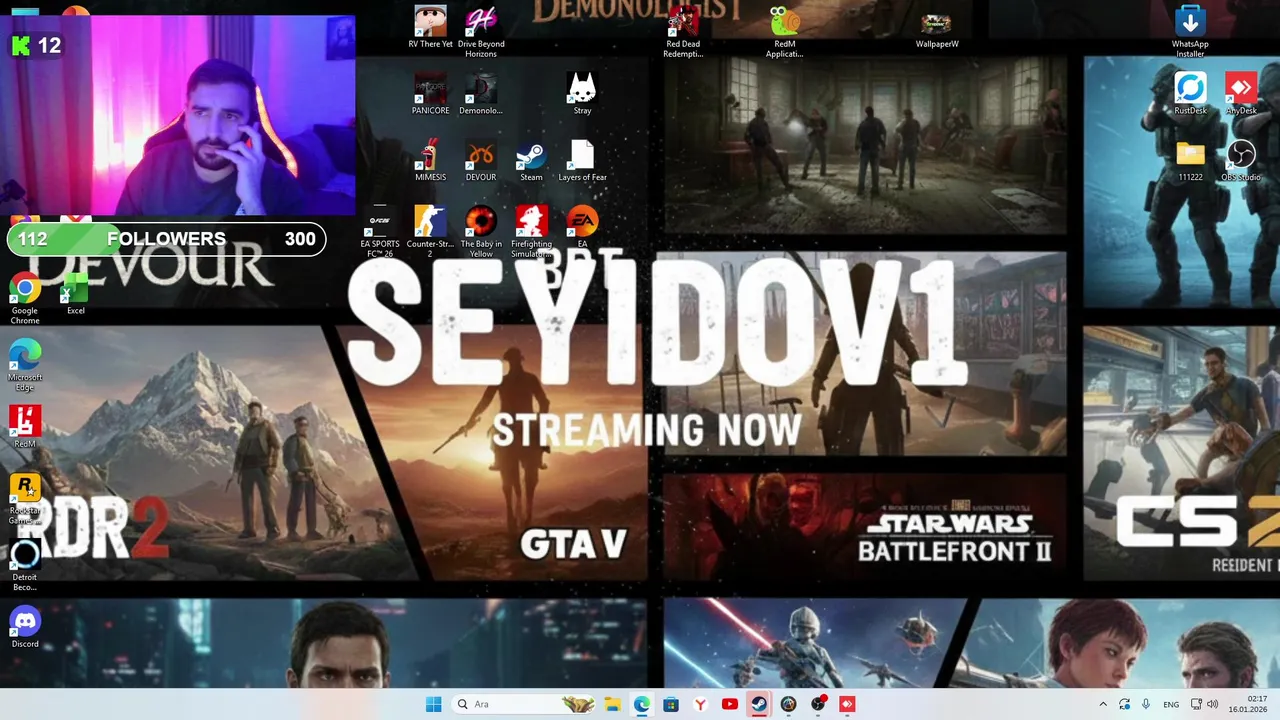Select the EA SPORTS FC 26 shortcut
The height and width of the screenshot is (720, 1280).
[x=380, y=231]
